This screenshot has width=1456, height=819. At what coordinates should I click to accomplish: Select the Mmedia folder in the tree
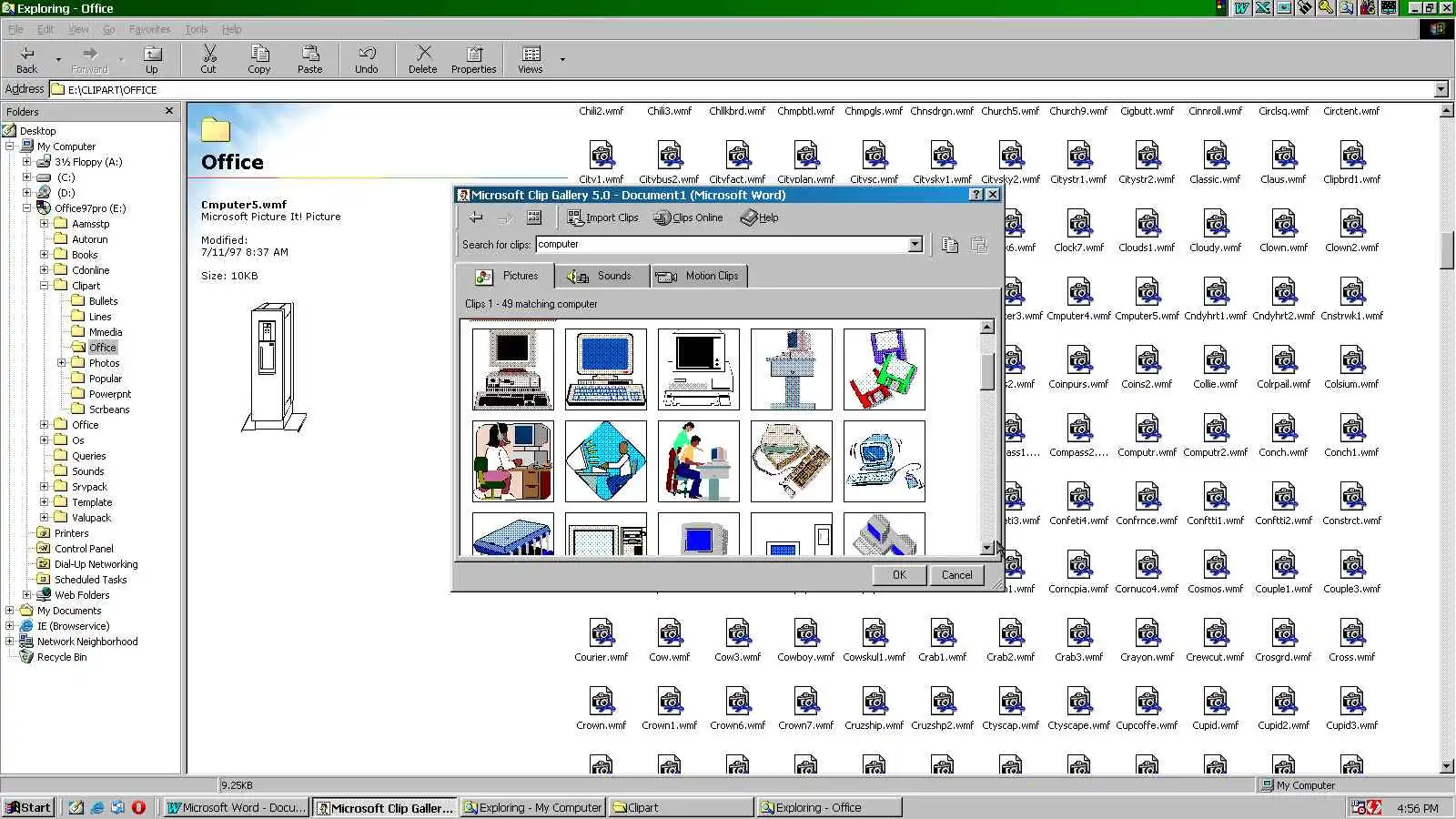[105, 332]
